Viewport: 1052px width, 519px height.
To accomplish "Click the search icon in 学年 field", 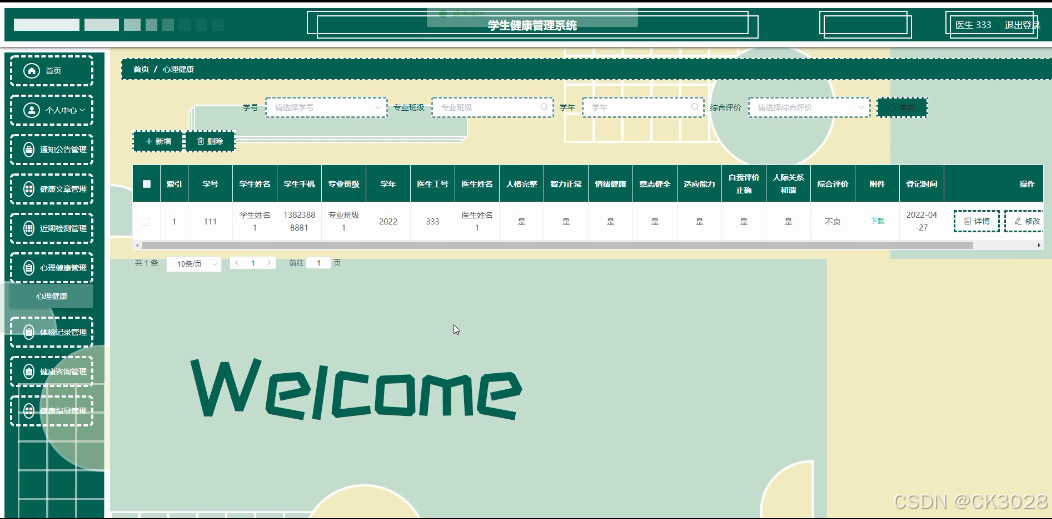I will 694,107.
